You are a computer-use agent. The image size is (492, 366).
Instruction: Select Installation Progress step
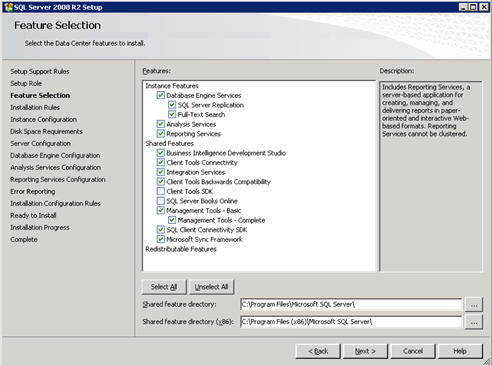coord(40,227)
